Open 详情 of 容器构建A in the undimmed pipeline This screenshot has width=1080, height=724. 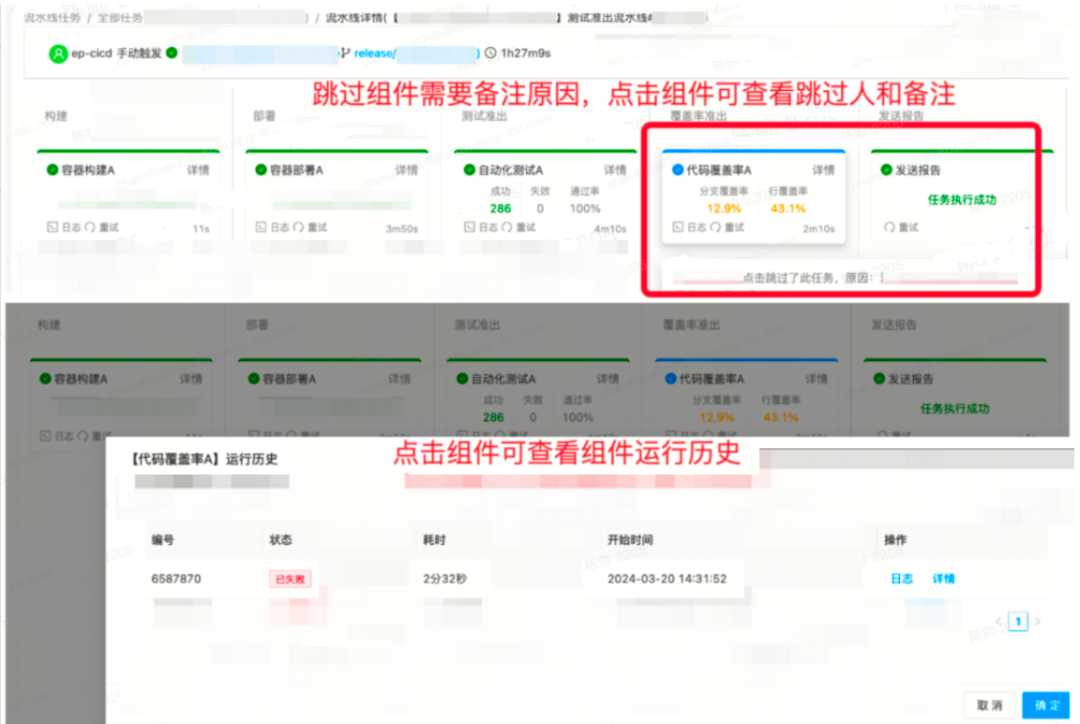click(x=198, y=170)
